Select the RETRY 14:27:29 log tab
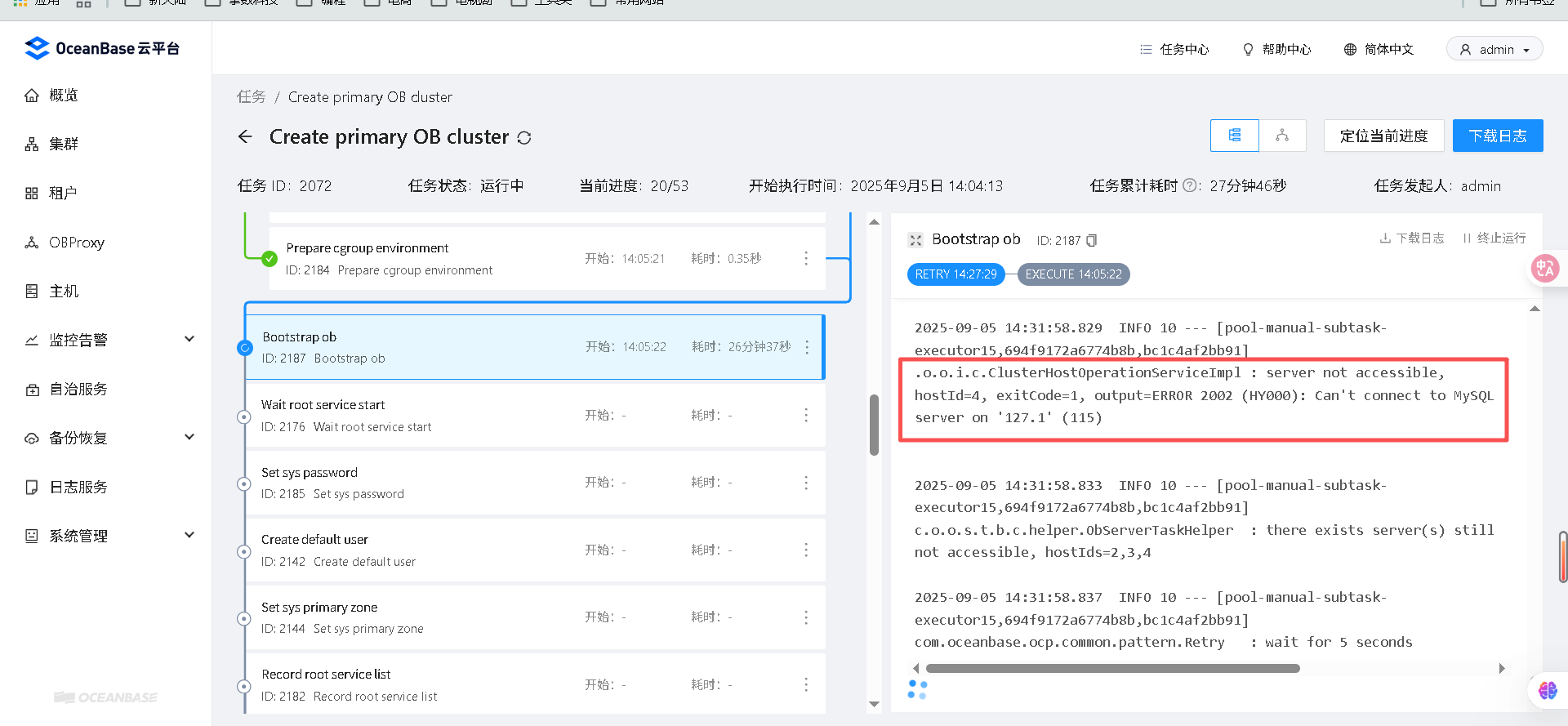The image size is (1568, 726). coord(956,274)
